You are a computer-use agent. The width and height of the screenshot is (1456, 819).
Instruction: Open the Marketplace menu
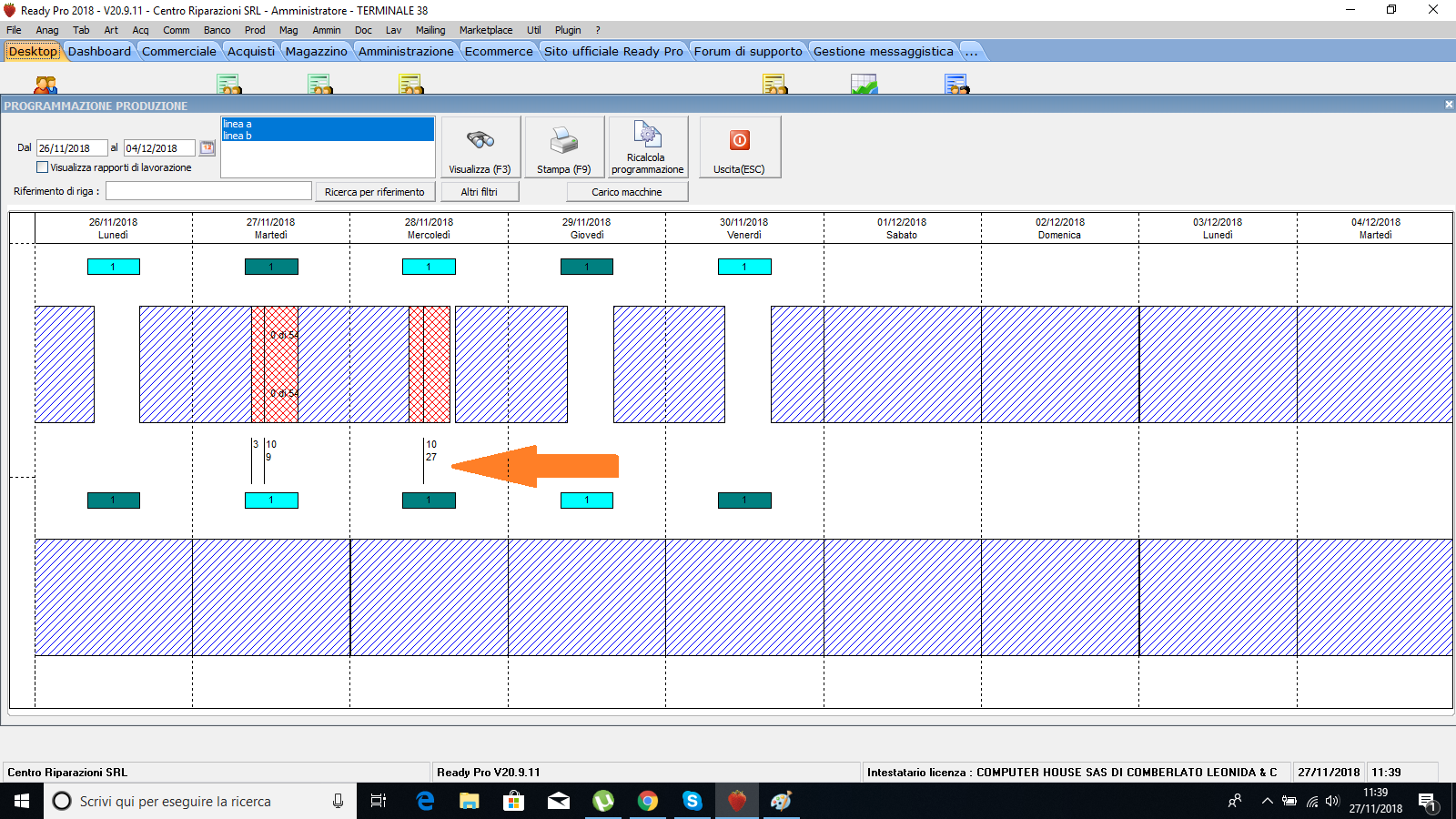(x=486, y=30)
